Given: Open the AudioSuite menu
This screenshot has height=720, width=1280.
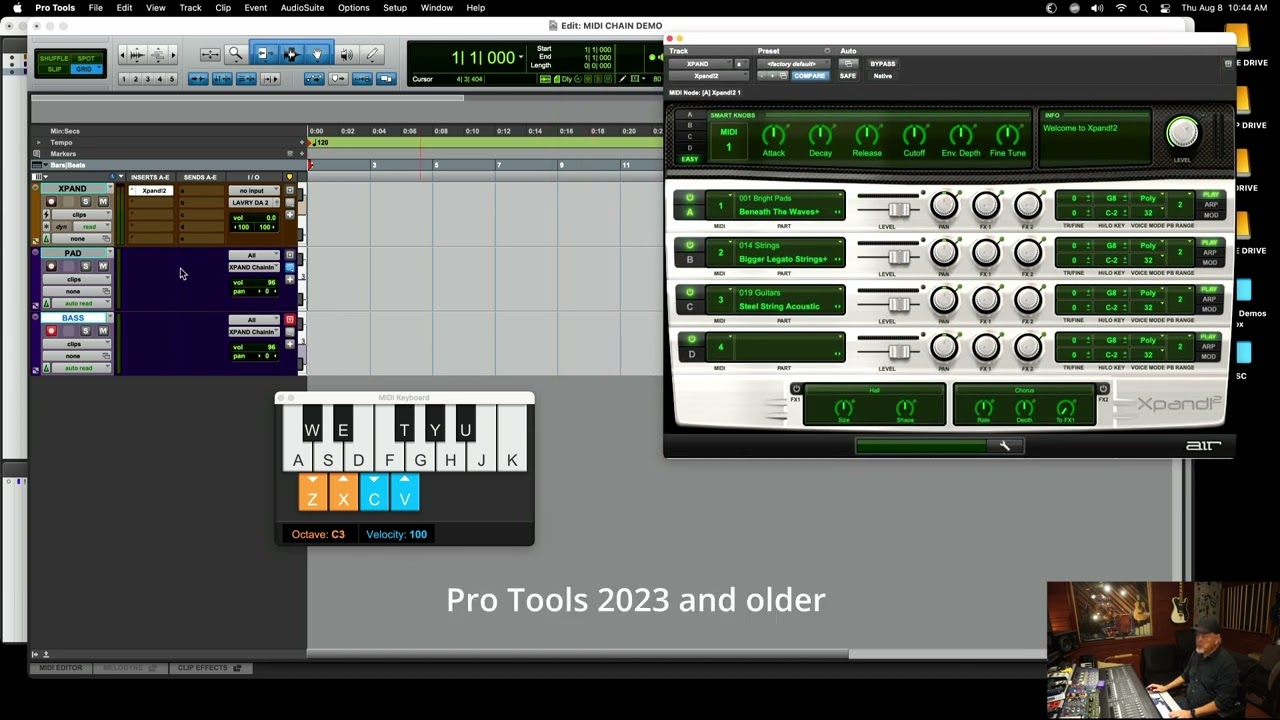Looking at the screenshot, I should click(302, 8).
